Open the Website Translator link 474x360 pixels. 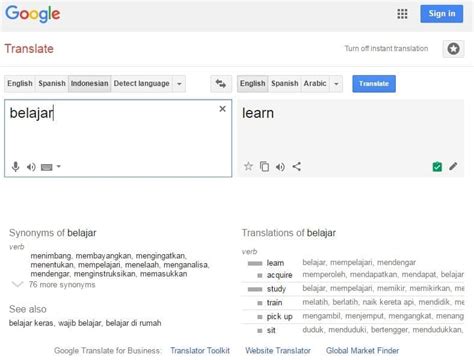click(x=278, y=351)
